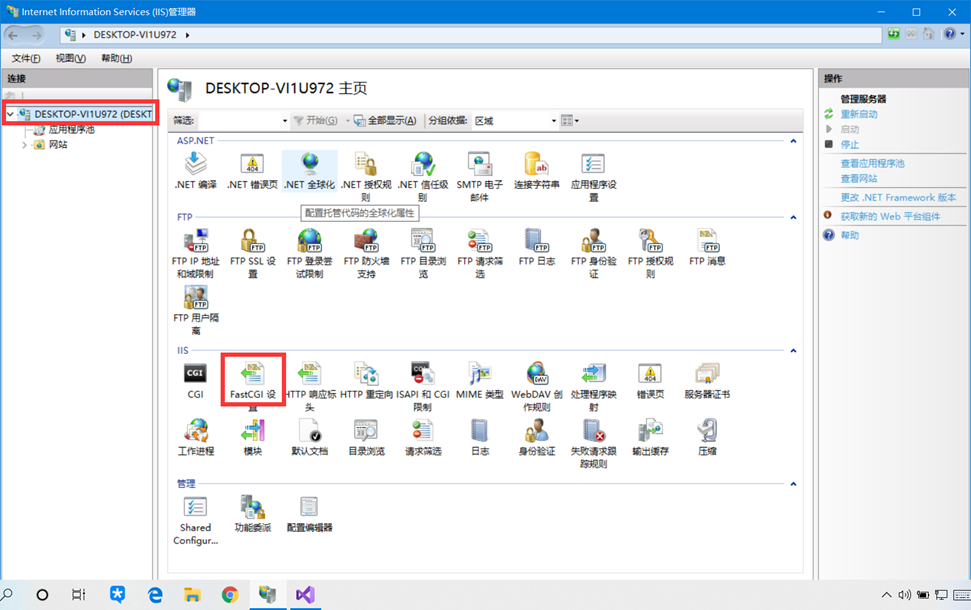This screenshot has height=610, width=971.
Task: Open the 模块 feature
Action: click(253, 437)
